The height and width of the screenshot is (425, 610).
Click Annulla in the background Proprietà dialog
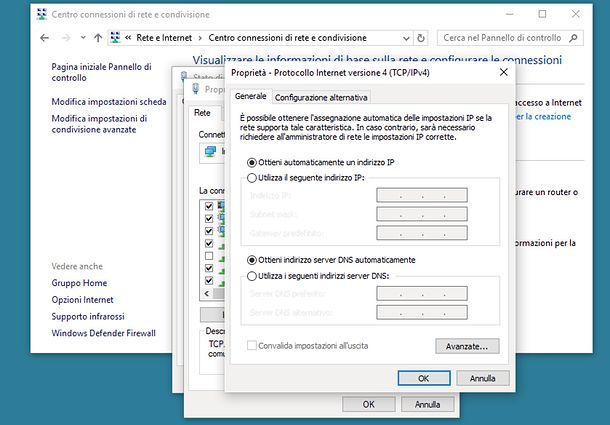(427, 404)
